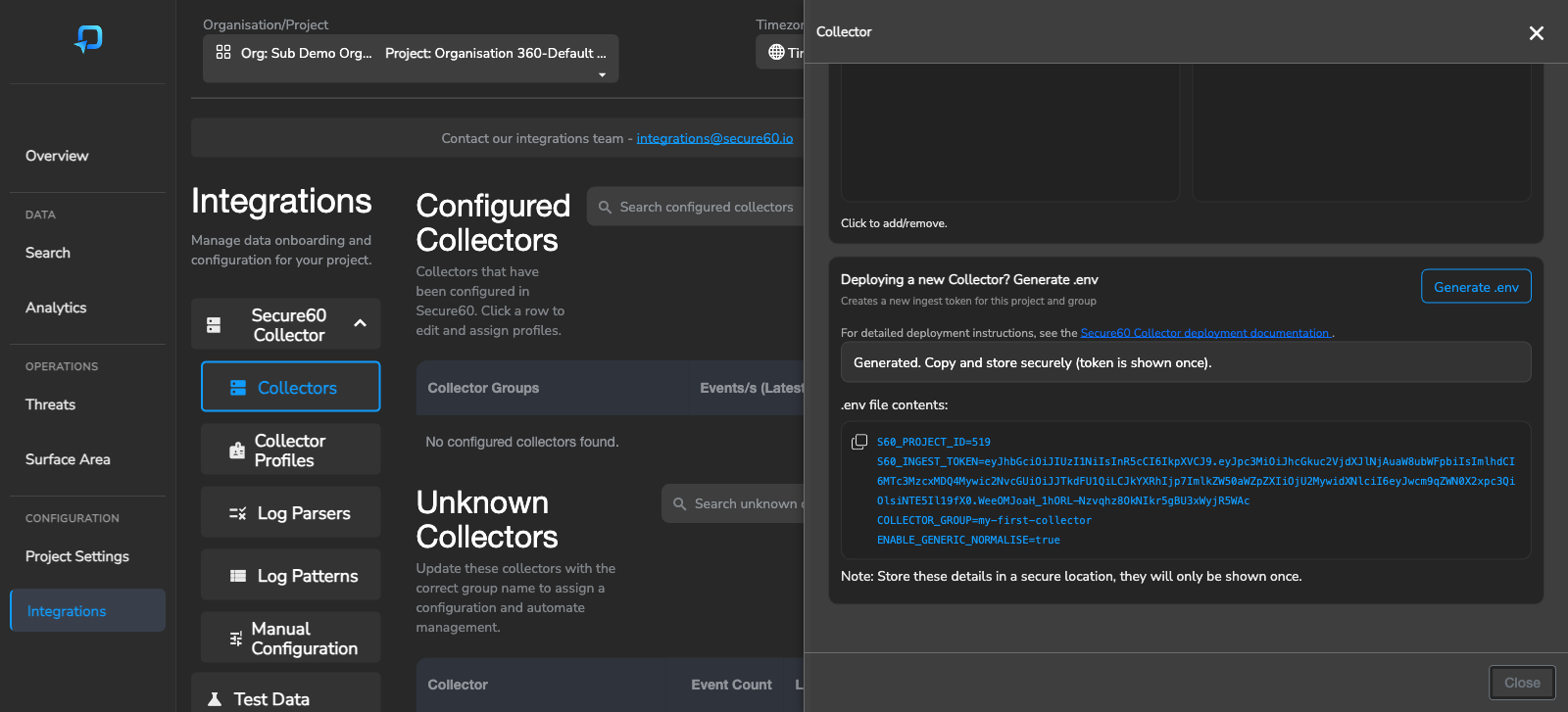Select the Collectors tab
This screenshot has width=1568, height=712.
coord(291,387)
